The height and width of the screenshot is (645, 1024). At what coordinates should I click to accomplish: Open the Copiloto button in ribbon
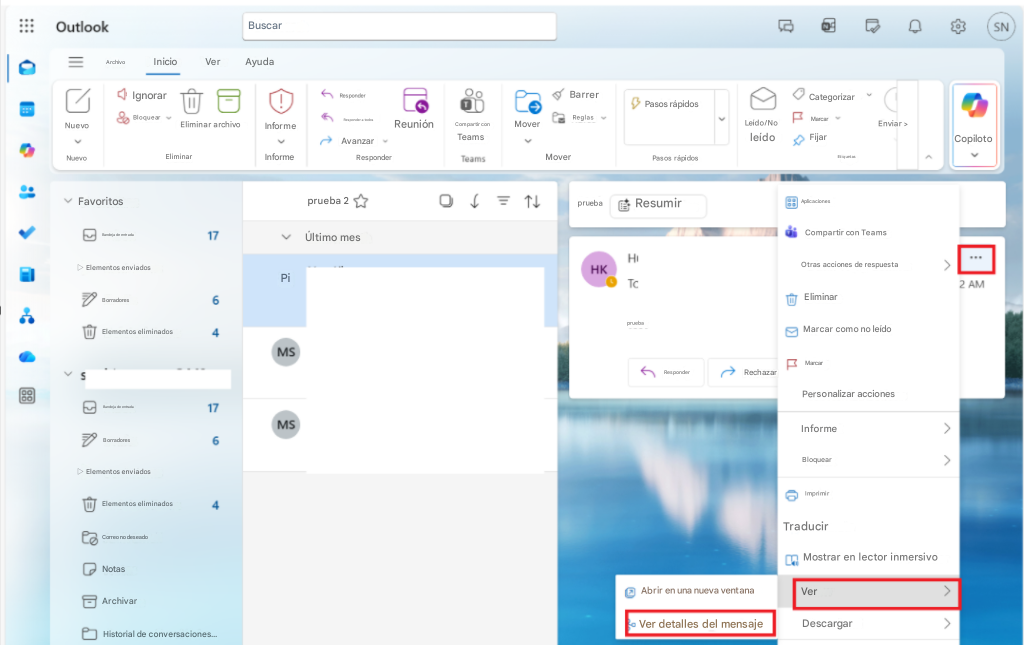[974, 124]
